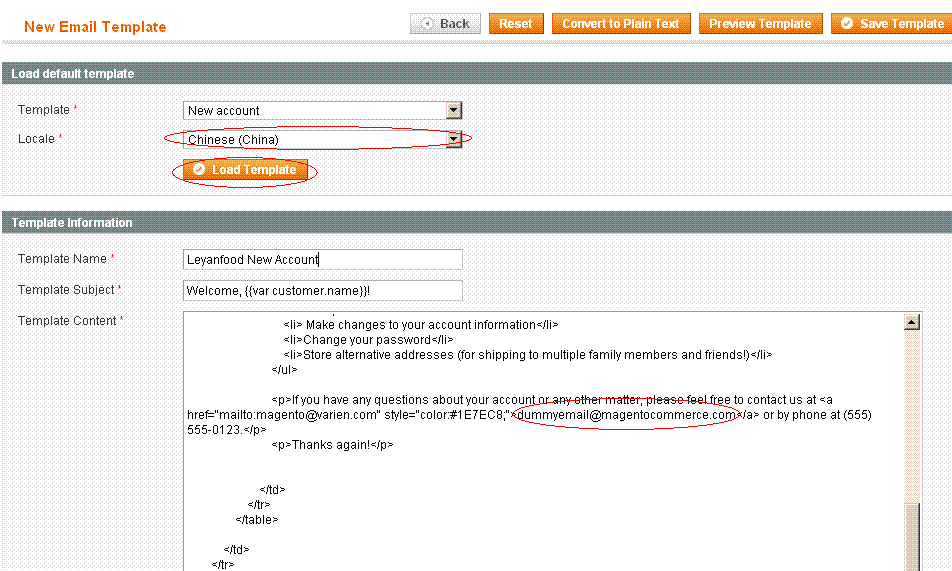Click the Locale dropdown arrow button
Image resolution: width=952 pixels, height=571 pixels.
[x=454, y=140]
